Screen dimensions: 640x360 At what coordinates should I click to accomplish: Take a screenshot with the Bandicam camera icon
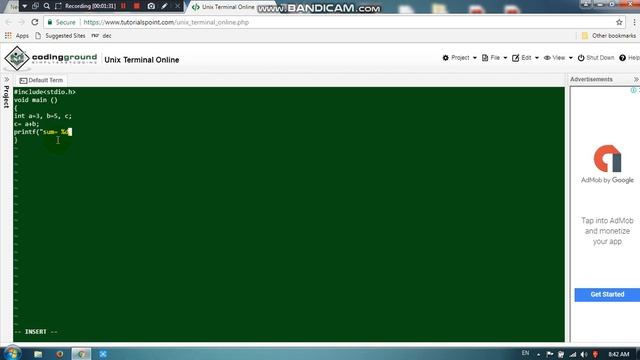151,6
